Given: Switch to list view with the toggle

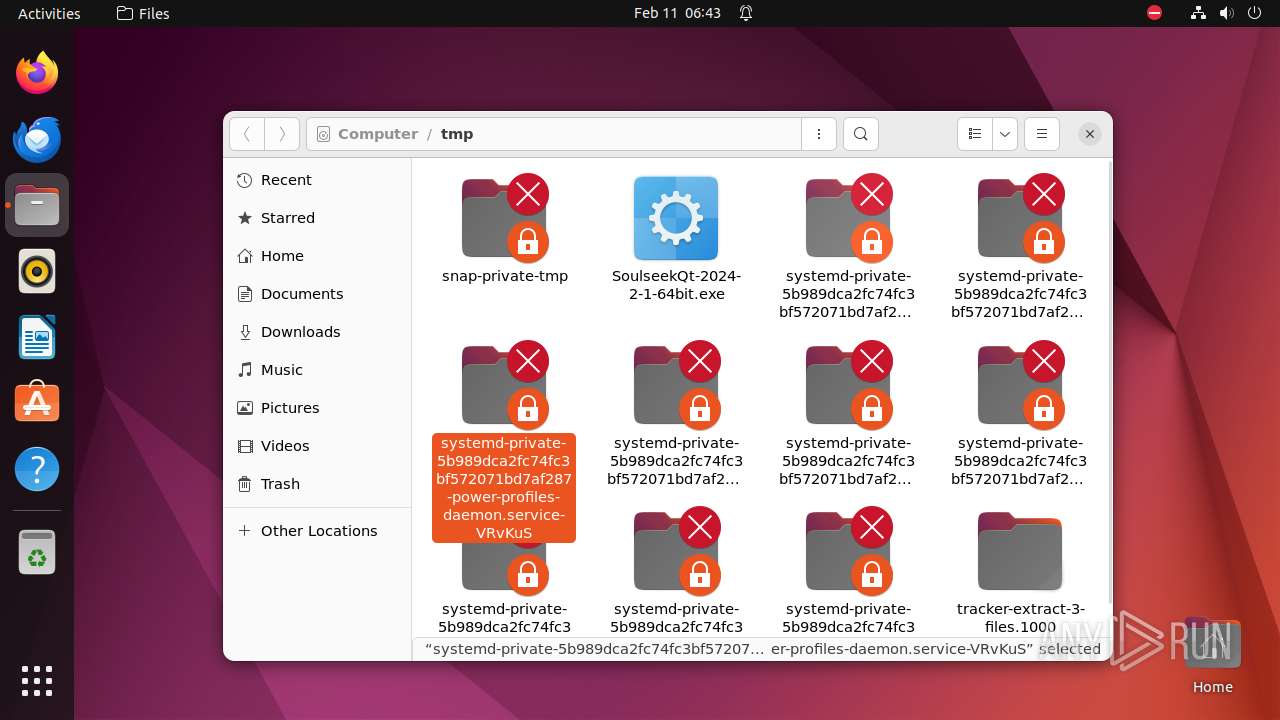Looking at the screenshot, I should pyautogui.click(x=975, y=134).
